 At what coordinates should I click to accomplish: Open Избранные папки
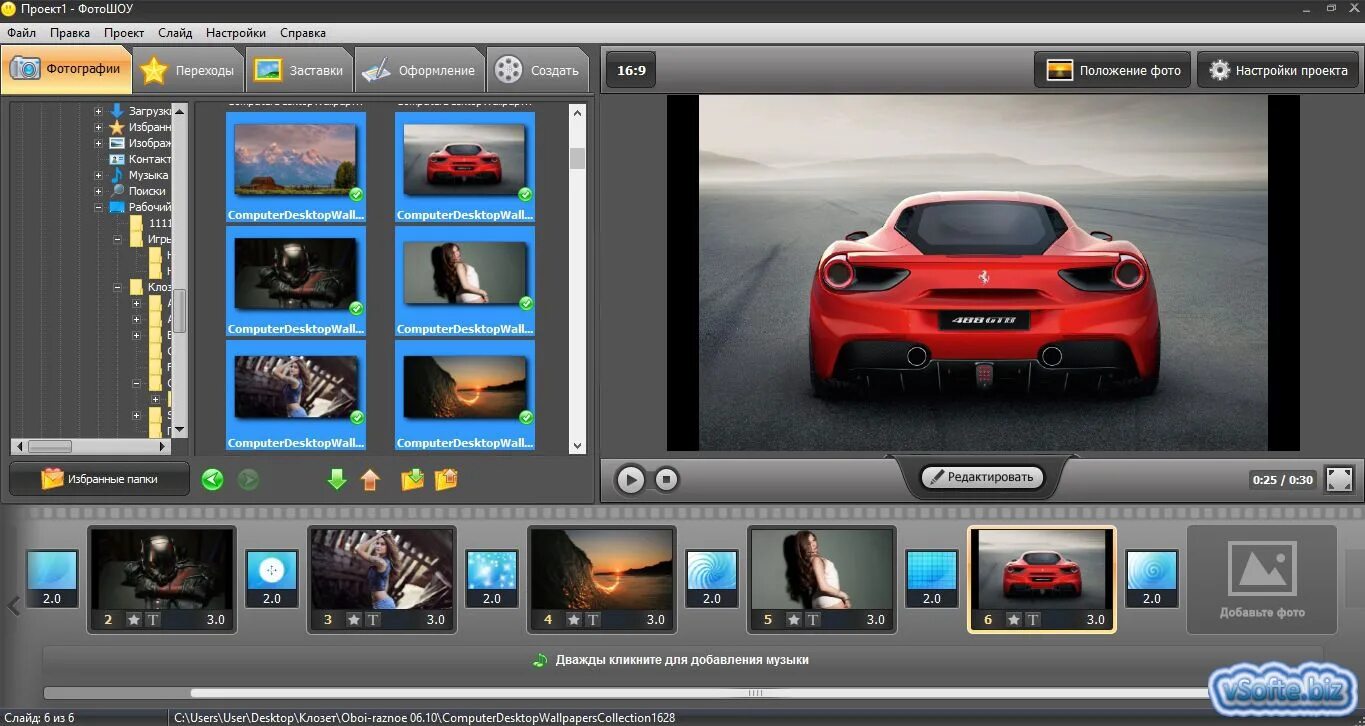tap(99, 479)
